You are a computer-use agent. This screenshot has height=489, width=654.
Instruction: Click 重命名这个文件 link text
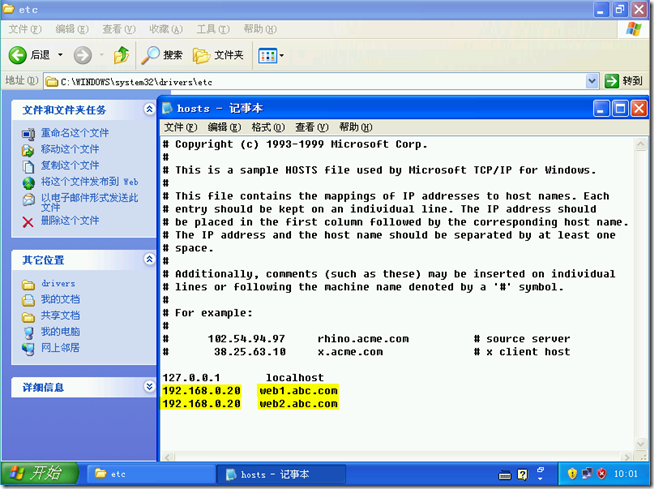coord(75,133)
